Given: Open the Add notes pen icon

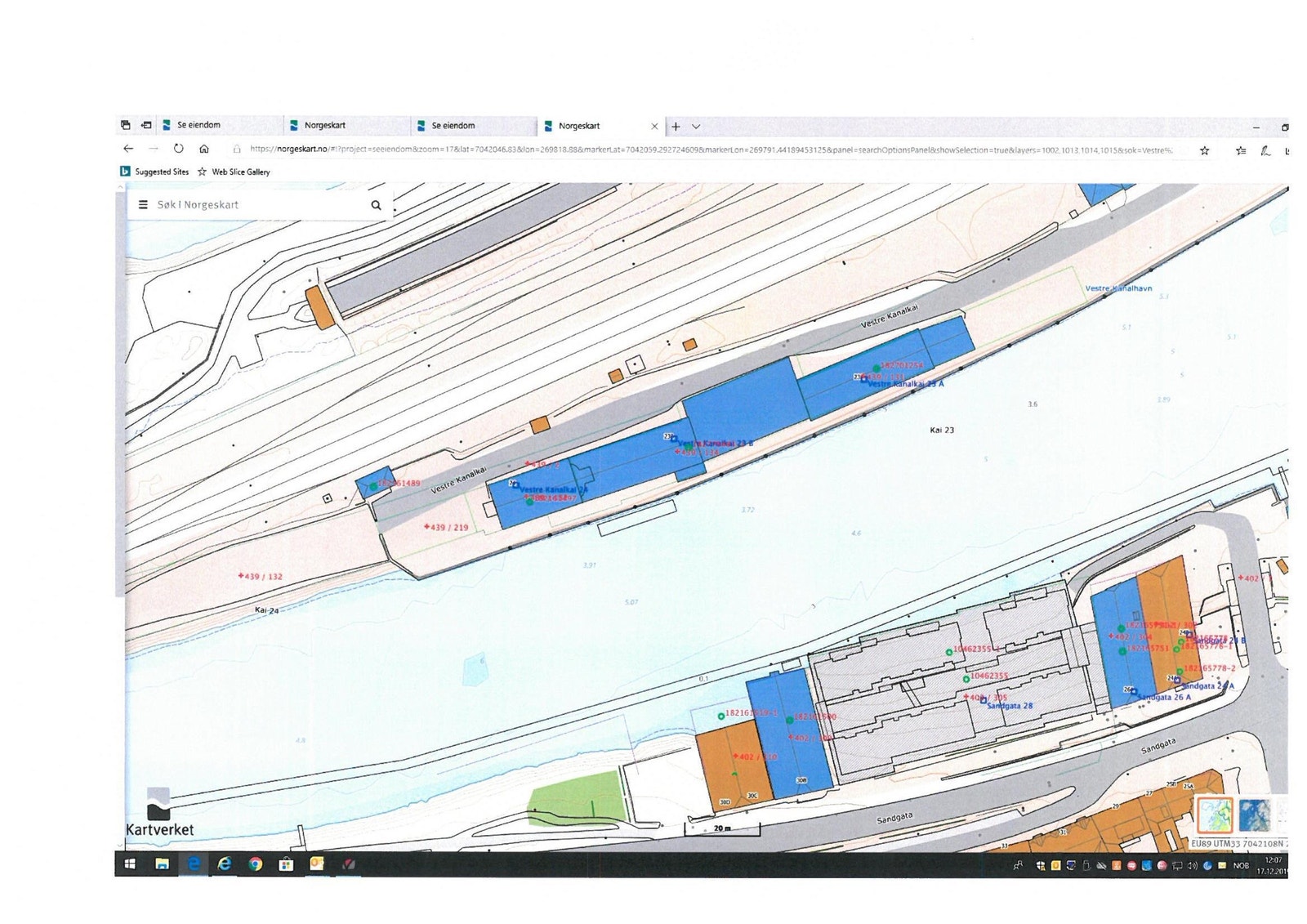Looking at the screenshot, I should [1265, 150].
